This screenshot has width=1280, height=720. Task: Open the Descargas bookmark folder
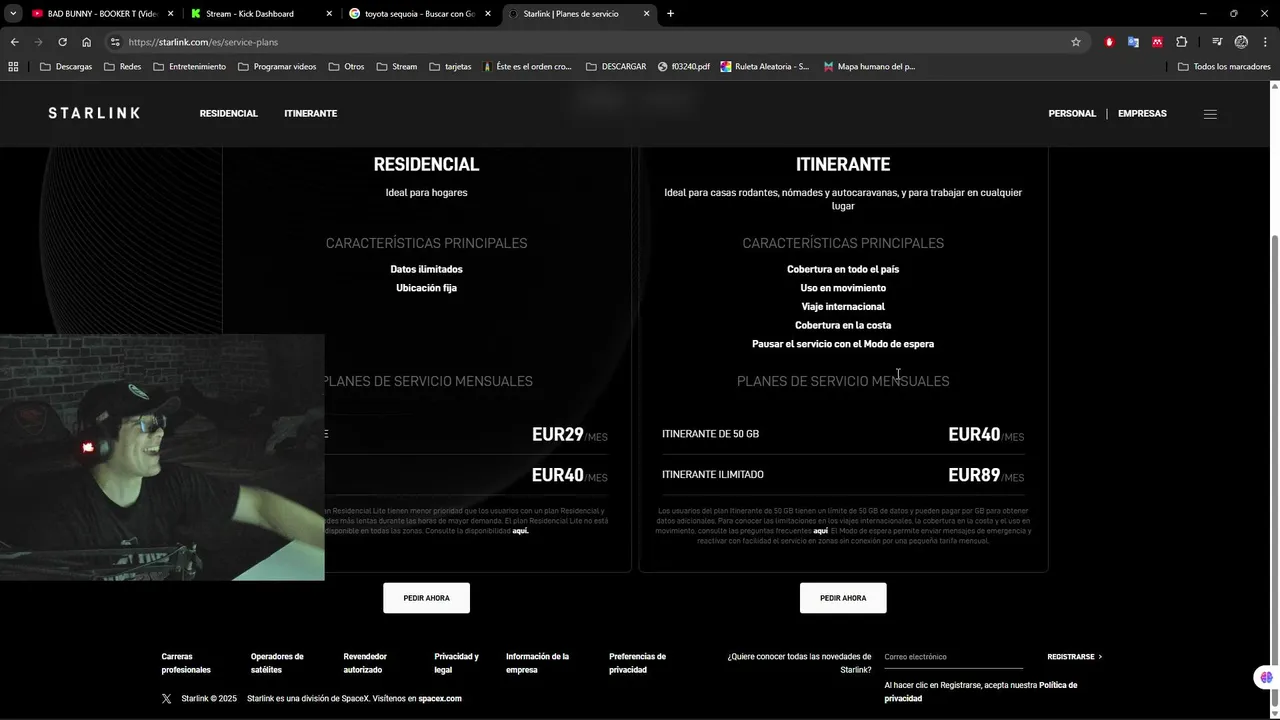(66, 67)
